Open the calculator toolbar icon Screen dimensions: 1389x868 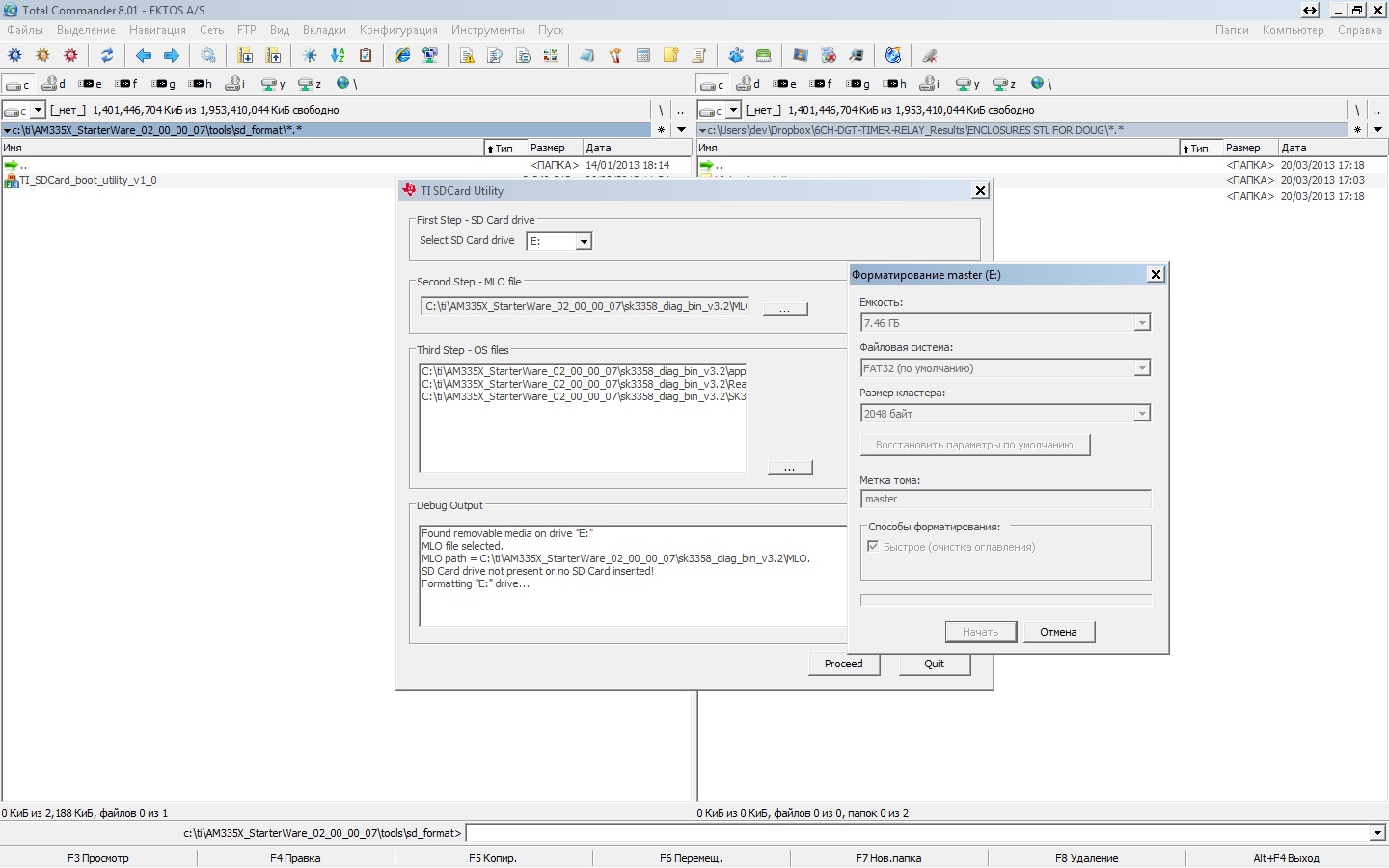(x=643, y=56)
